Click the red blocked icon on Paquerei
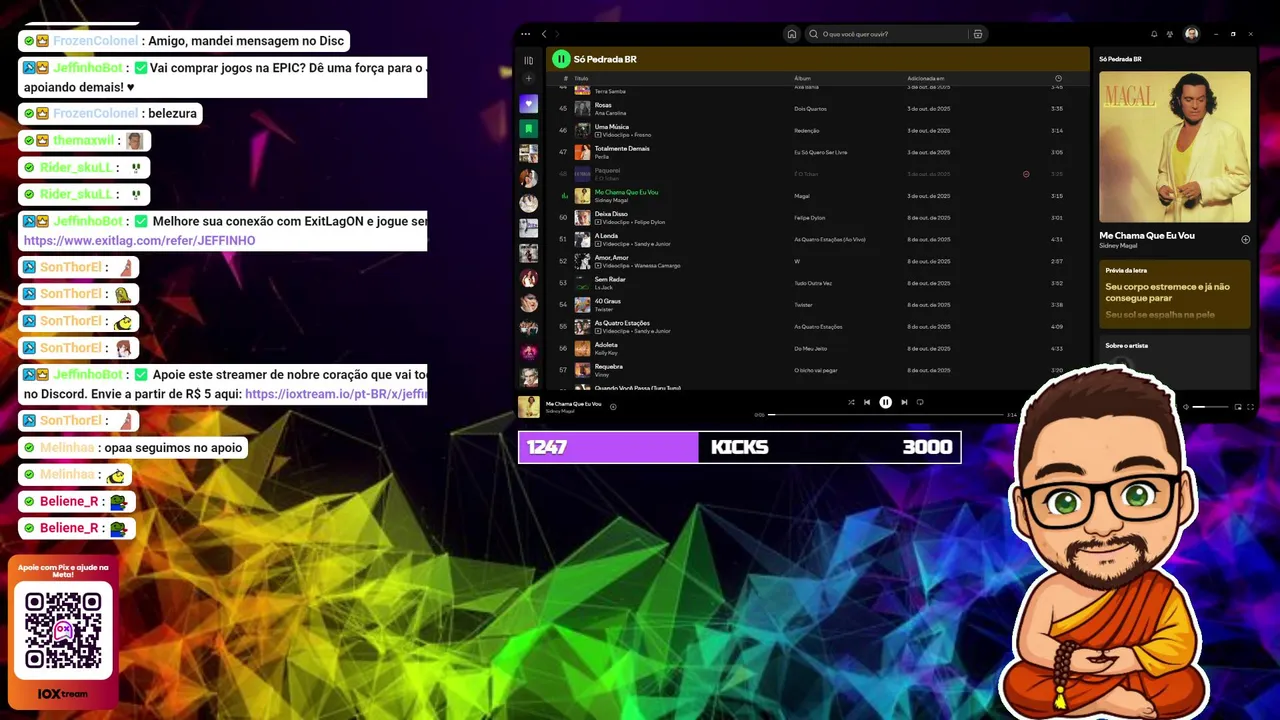 tap(1026, 174)
